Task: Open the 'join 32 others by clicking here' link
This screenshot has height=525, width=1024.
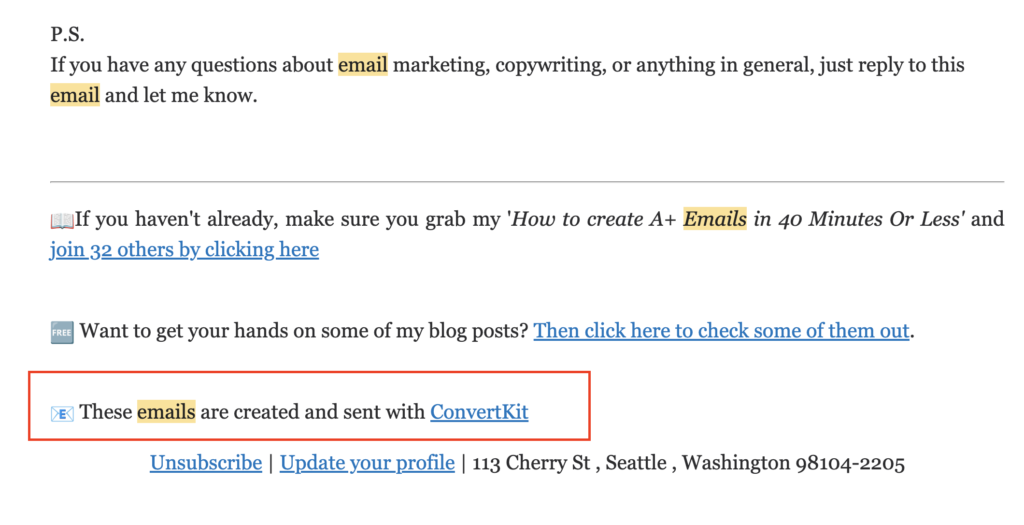Action: pos(184,250)
